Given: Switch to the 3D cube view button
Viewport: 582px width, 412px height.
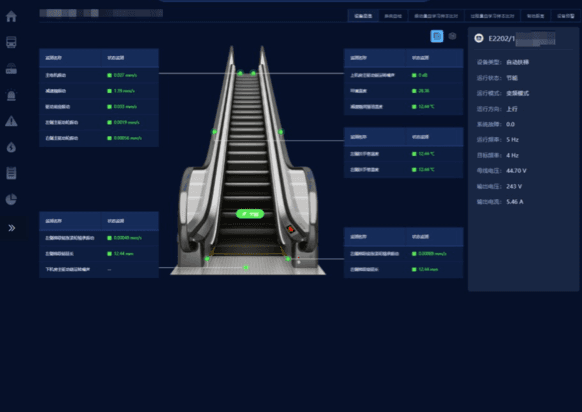Looking at the screenshot, I should coord(452,36).
